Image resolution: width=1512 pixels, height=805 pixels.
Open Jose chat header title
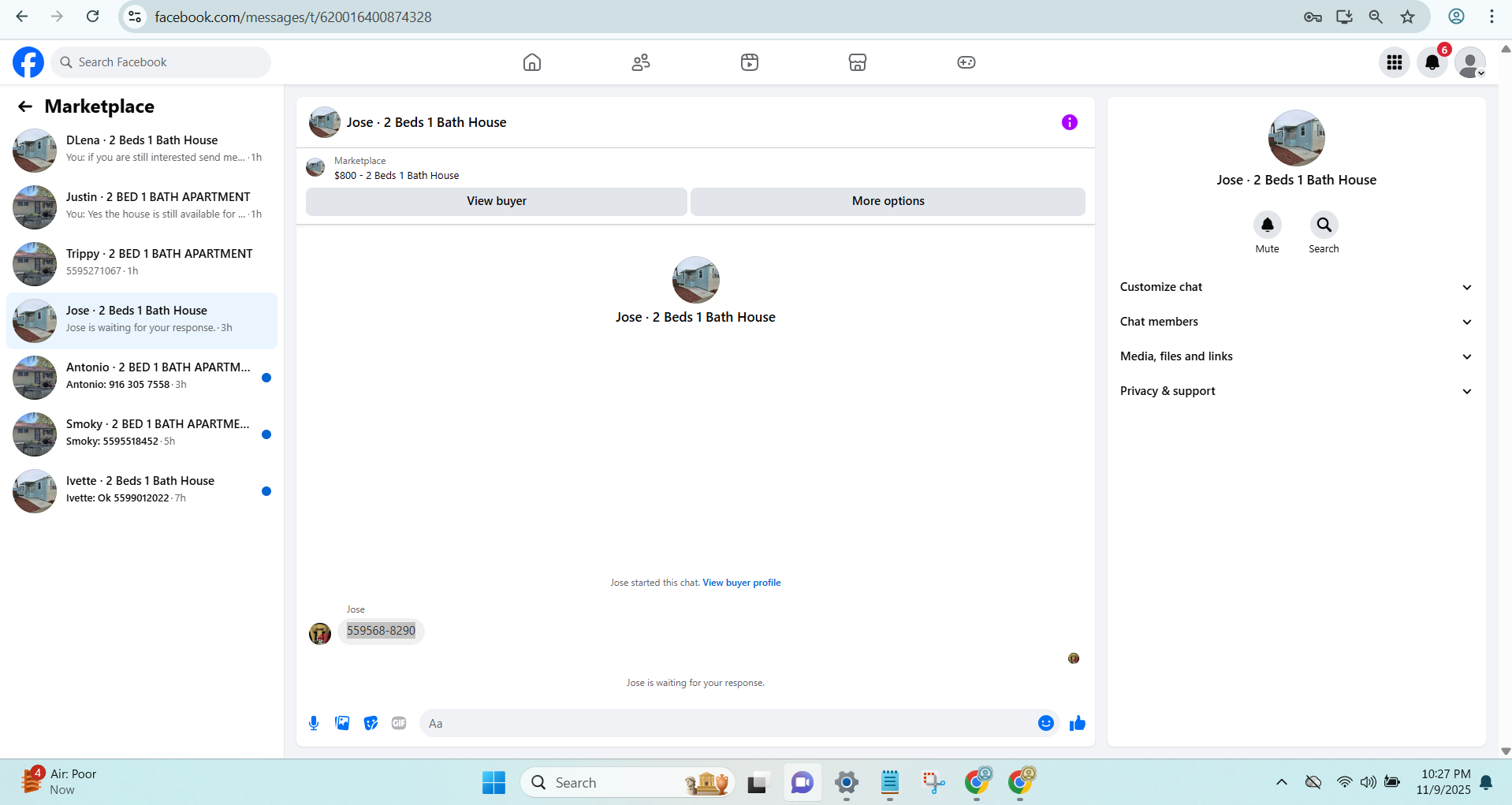point(426,122)
